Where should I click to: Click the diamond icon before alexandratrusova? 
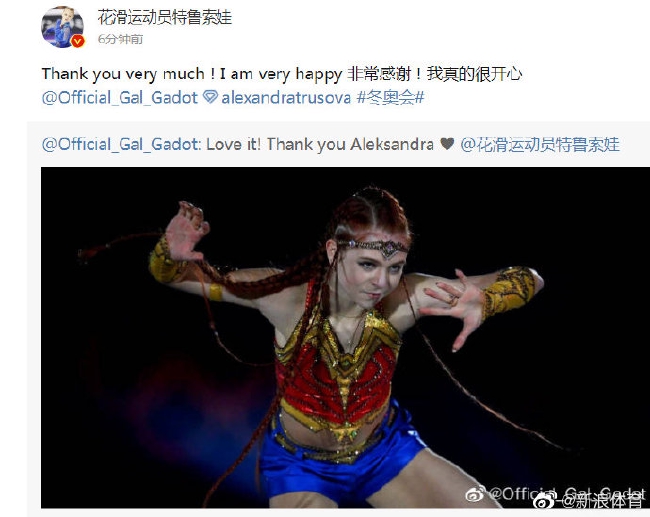[x=210, y=97]
